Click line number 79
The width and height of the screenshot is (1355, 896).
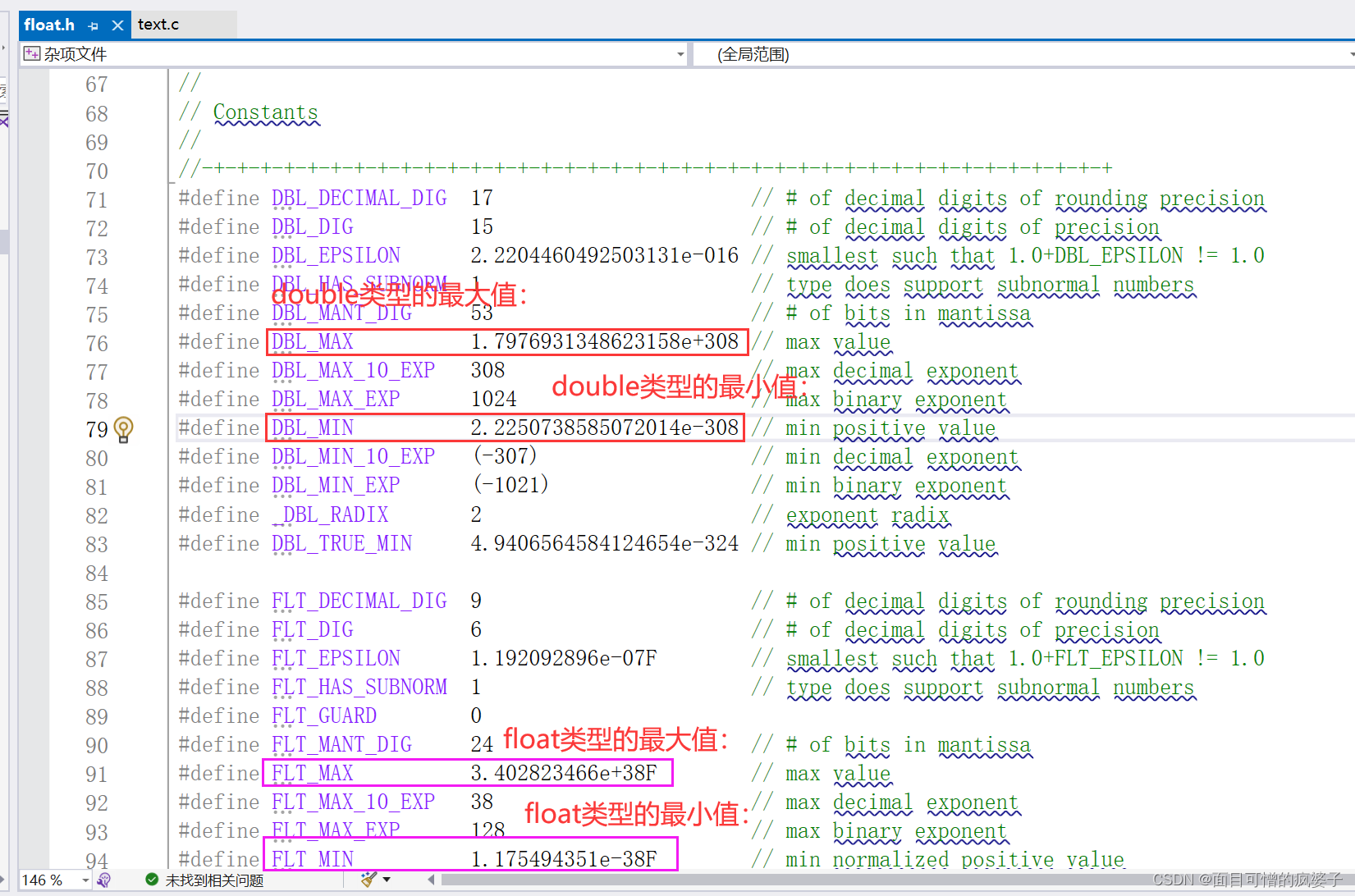97,429
